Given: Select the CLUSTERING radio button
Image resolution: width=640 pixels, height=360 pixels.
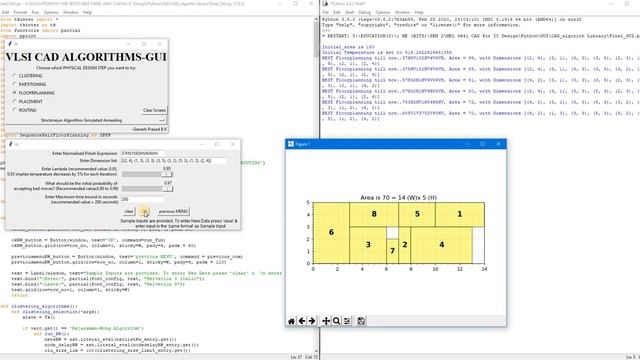Looking at the screenshot, I should click(x=15, y=76).
